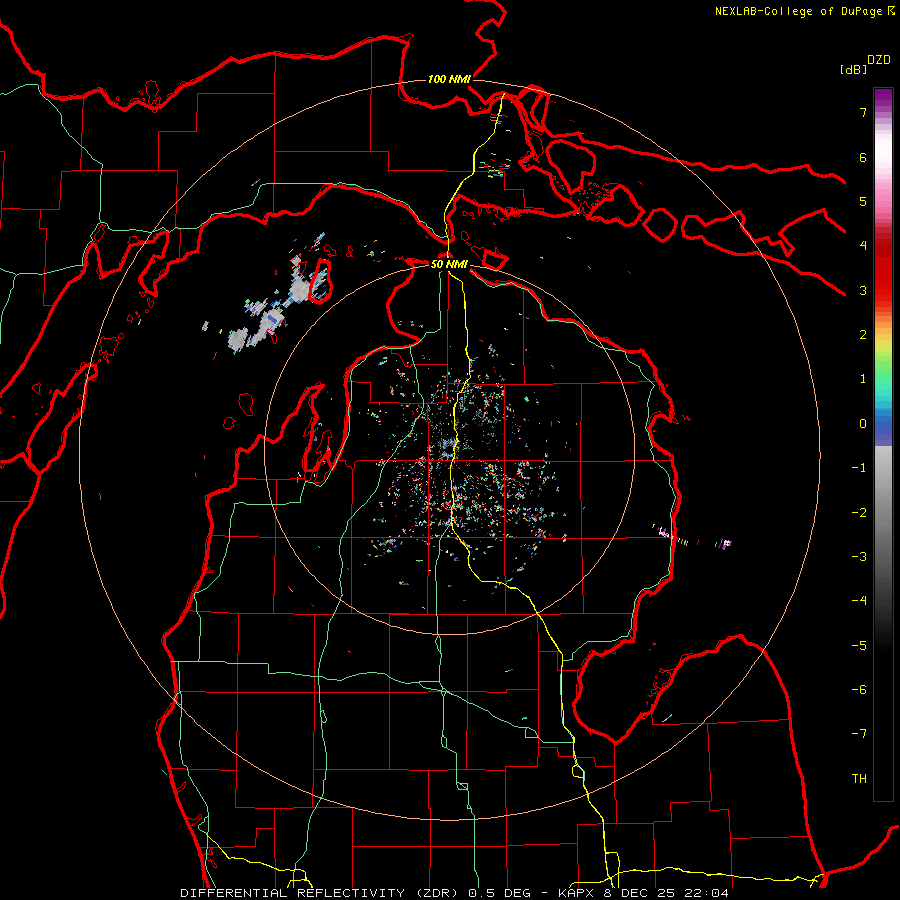Click the -6 value on color scale
Screen dimensions: 900x900
pos(859,690)
